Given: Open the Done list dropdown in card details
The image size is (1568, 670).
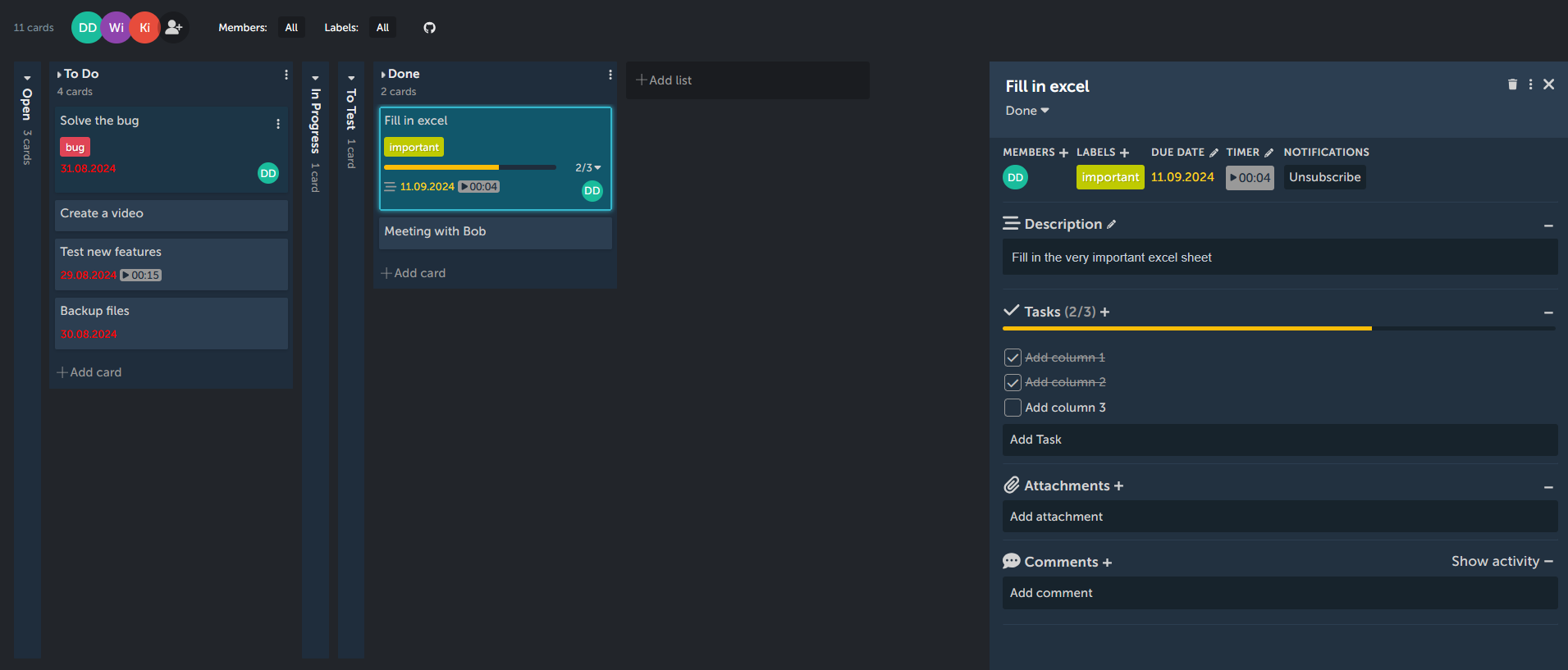Looking at the screenshot, I should (x=1027, y=111).
